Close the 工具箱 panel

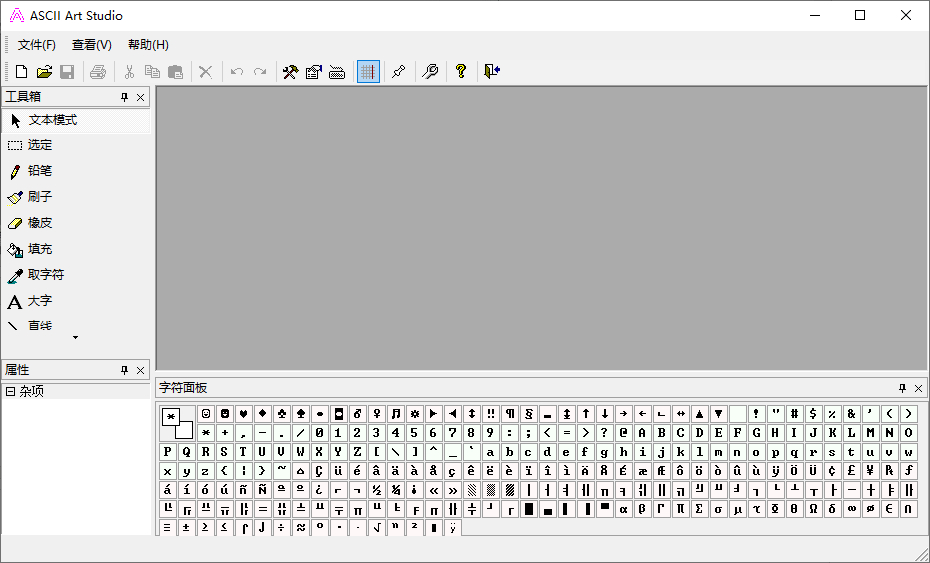pos(141,97)
